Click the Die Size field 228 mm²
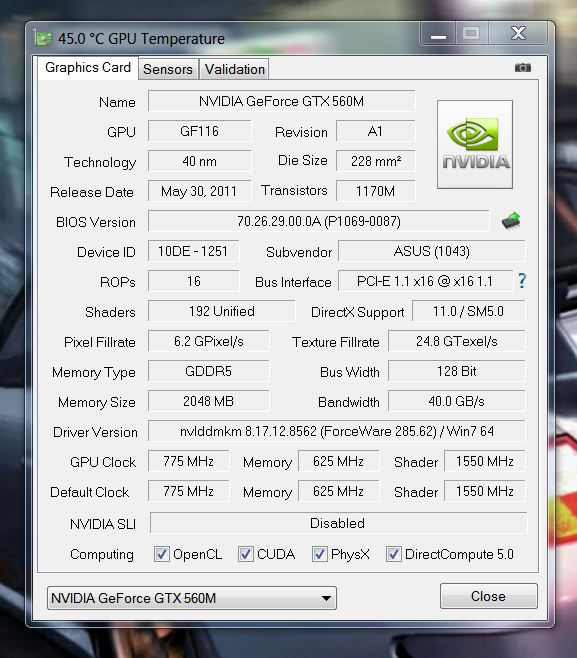The image size is (577, 658). pos(375,161)
